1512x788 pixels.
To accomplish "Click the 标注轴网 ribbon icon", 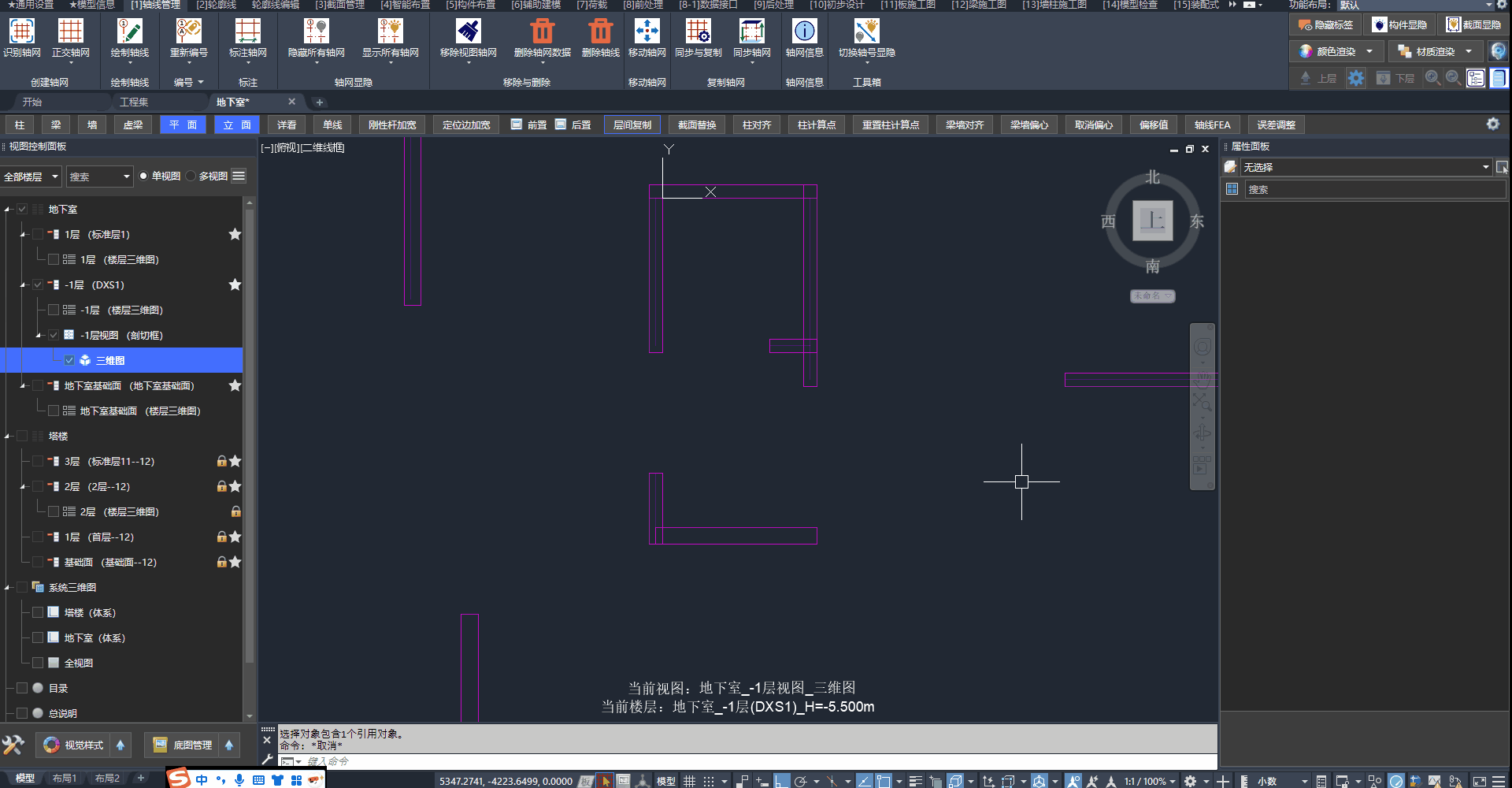I will coord(247,32).
